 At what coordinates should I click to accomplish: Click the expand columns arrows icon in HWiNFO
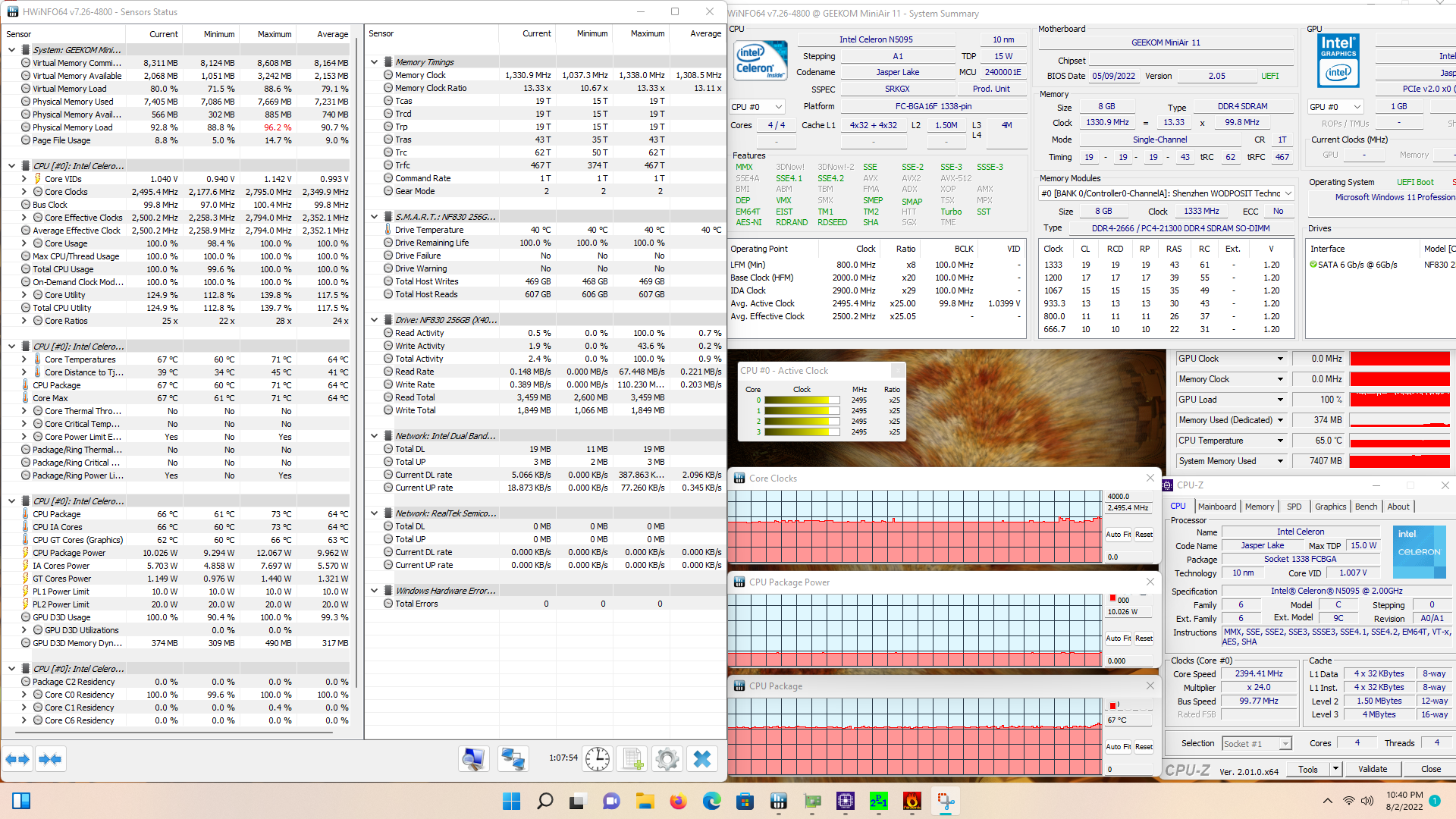click(x=17, y=759)
